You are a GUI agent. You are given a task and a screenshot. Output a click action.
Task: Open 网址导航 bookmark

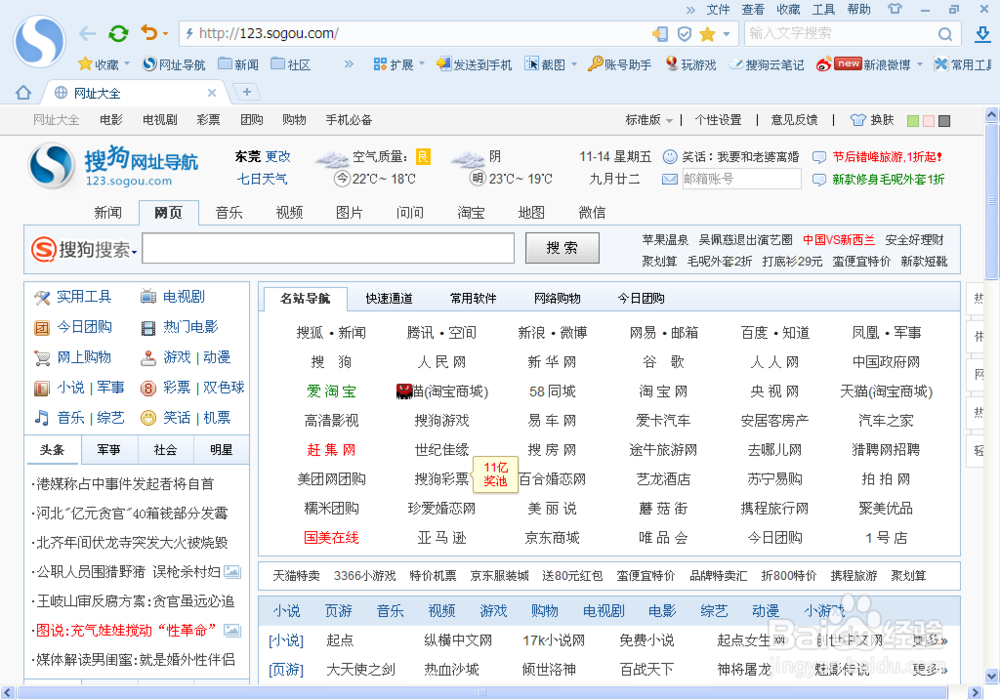173,64
